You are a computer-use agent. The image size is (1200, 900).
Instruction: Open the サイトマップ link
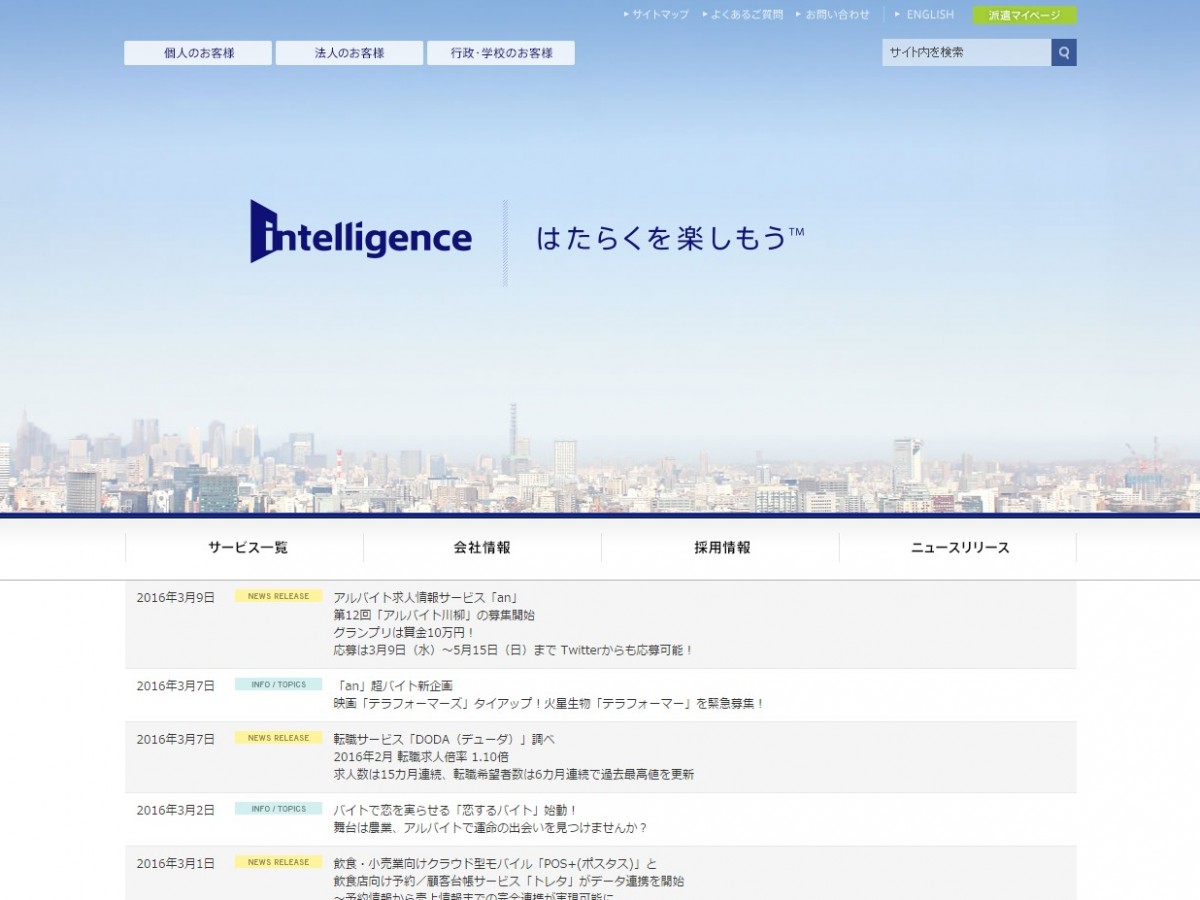point(659,15)
